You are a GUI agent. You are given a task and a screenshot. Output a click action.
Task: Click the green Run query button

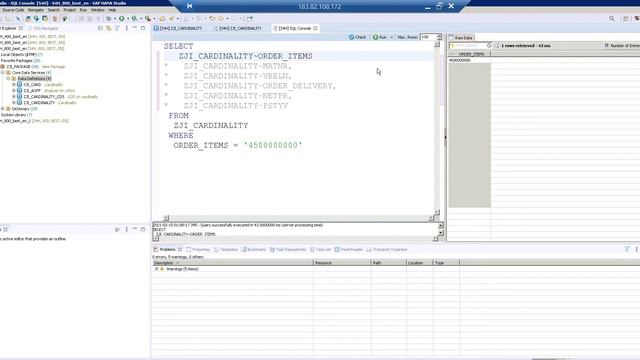pos(380,37)
